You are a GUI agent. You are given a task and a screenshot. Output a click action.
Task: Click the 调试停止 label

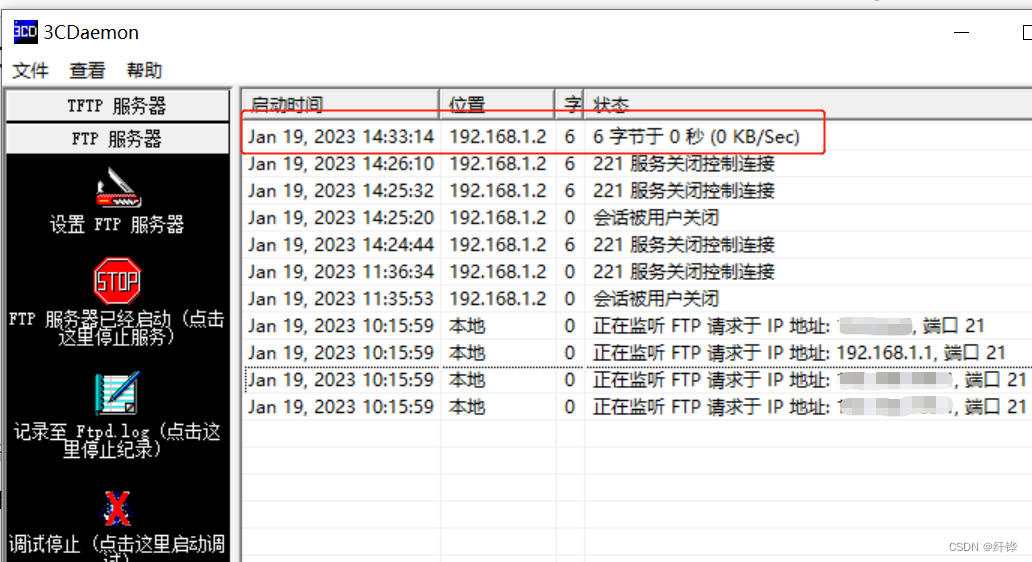tap(117, 548)
